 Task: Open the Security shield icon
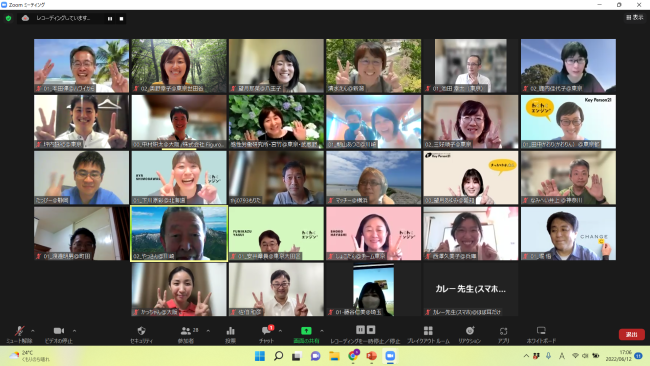141,331
